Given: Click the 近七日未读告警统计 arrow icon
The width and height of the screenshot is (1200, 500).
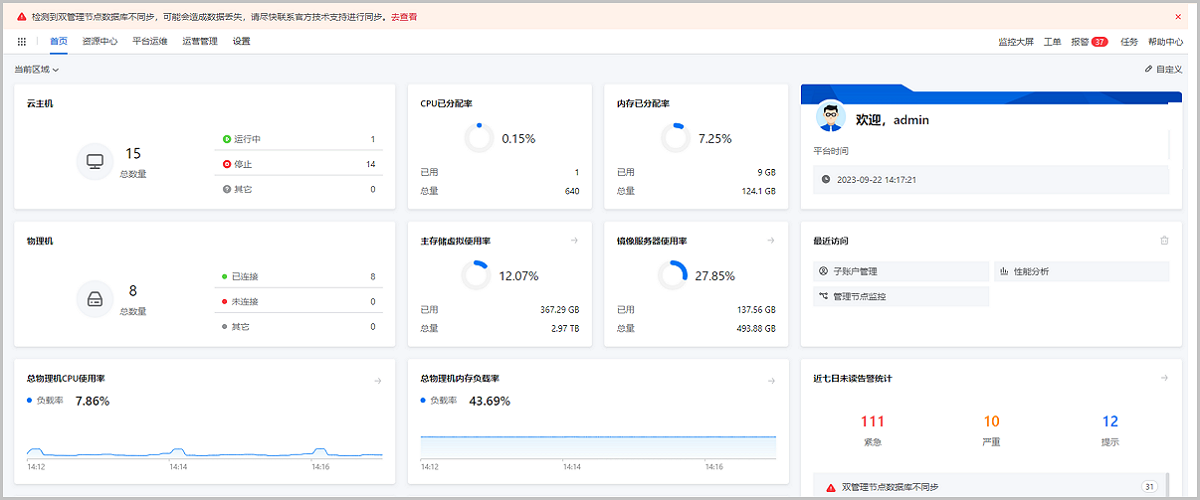Looking at the screenshot, I should tap(1164, 378).
